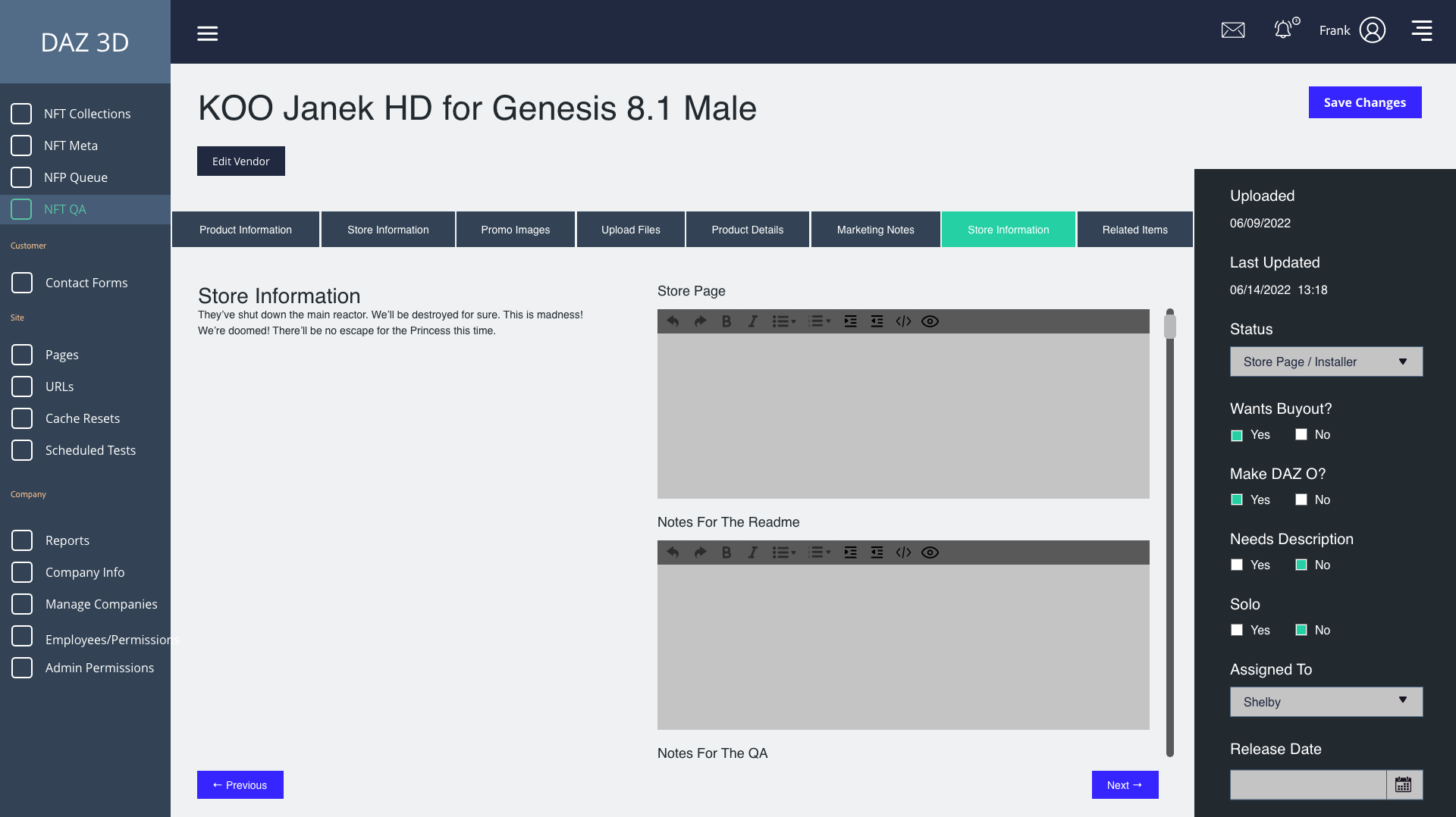Toggle bold in Notes For The Readme editor
Image resolution: width=1456 pixels, height=817 pixels.
click(726, 552)
